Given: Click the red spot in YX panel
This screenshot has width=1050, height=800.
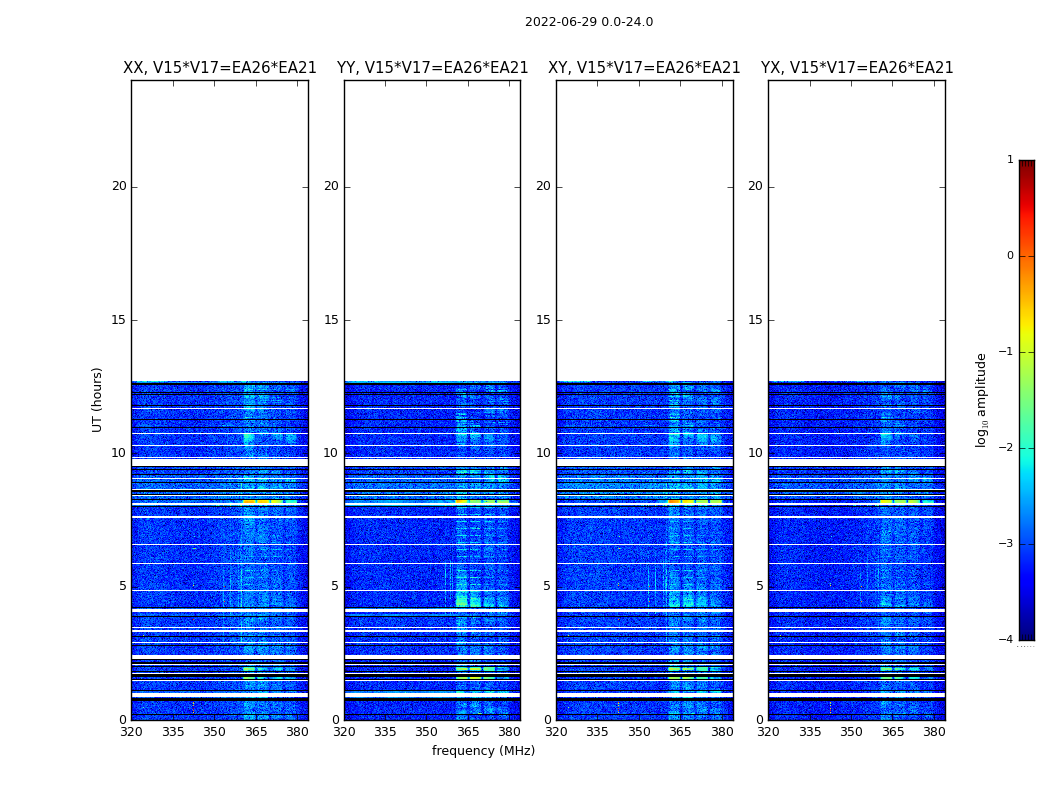Looking at the screenshot, I should tap(830, 707).
